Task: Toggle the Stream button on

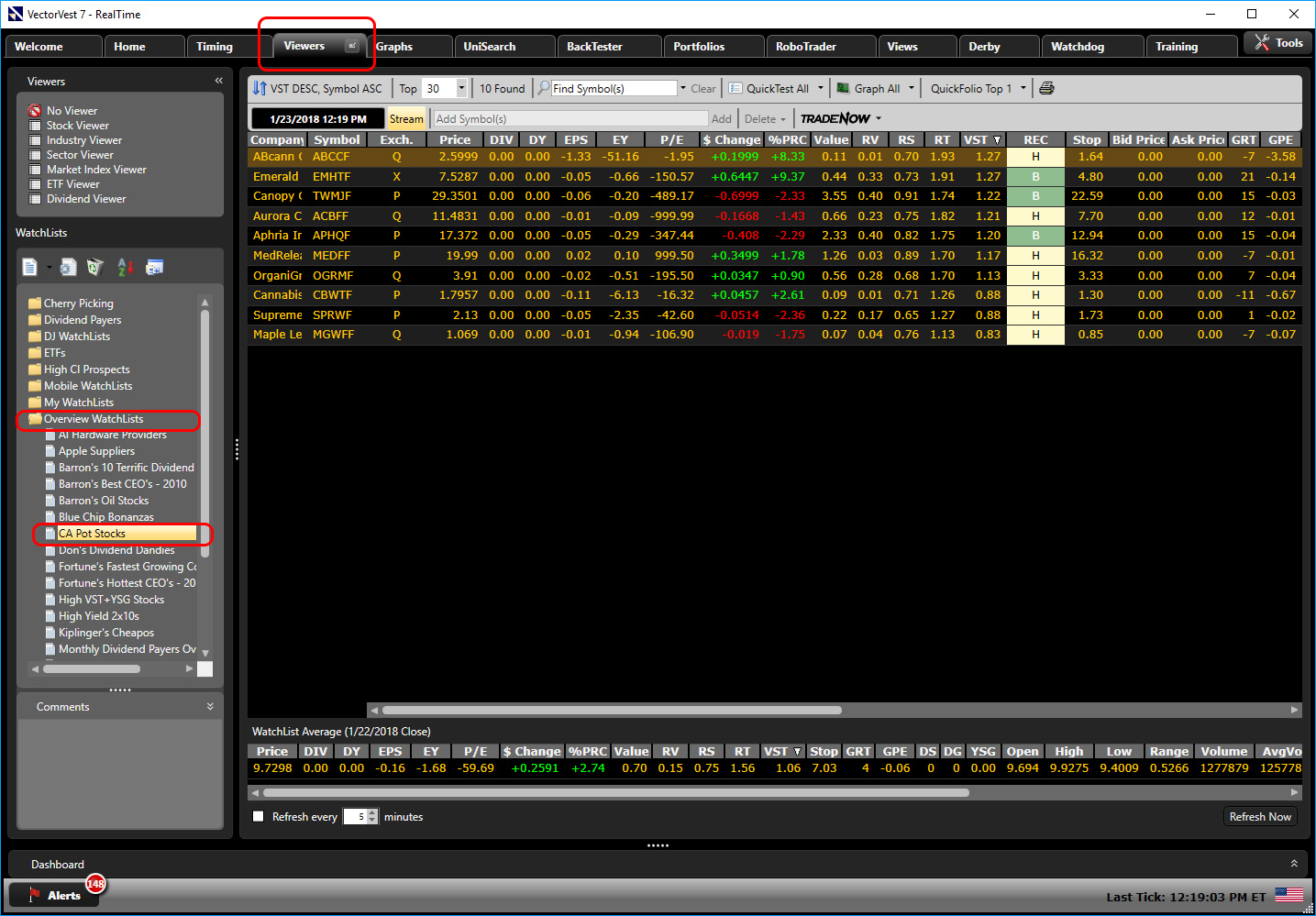Action: [x=406, y=119]
